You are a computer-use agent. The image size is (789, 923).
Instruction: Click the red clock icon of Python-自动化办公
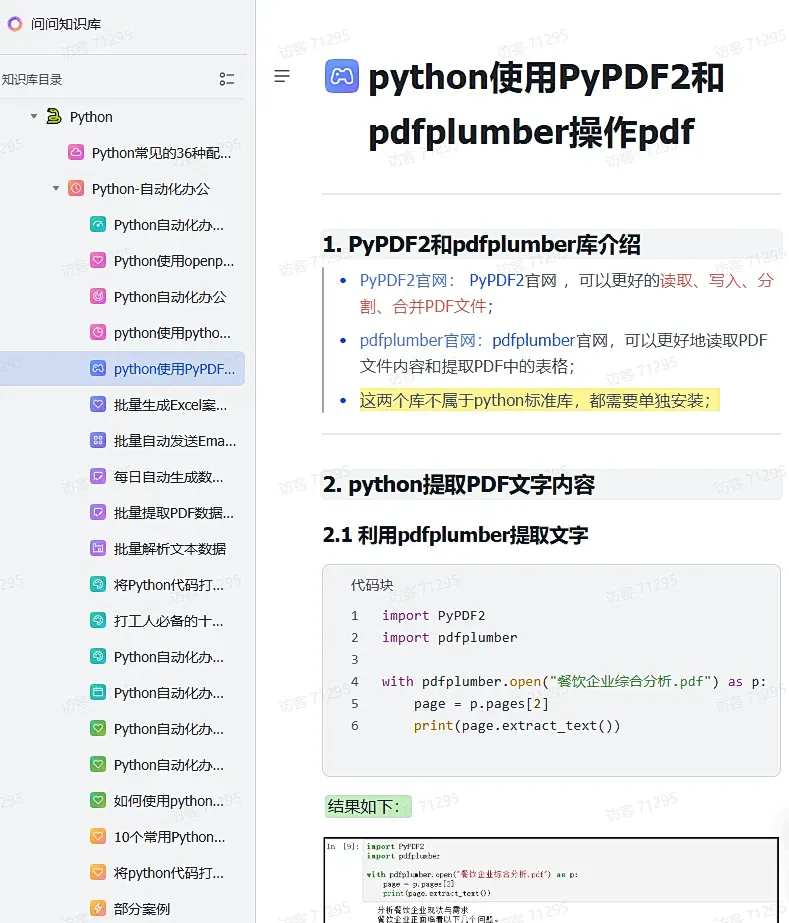pos(76,188)
